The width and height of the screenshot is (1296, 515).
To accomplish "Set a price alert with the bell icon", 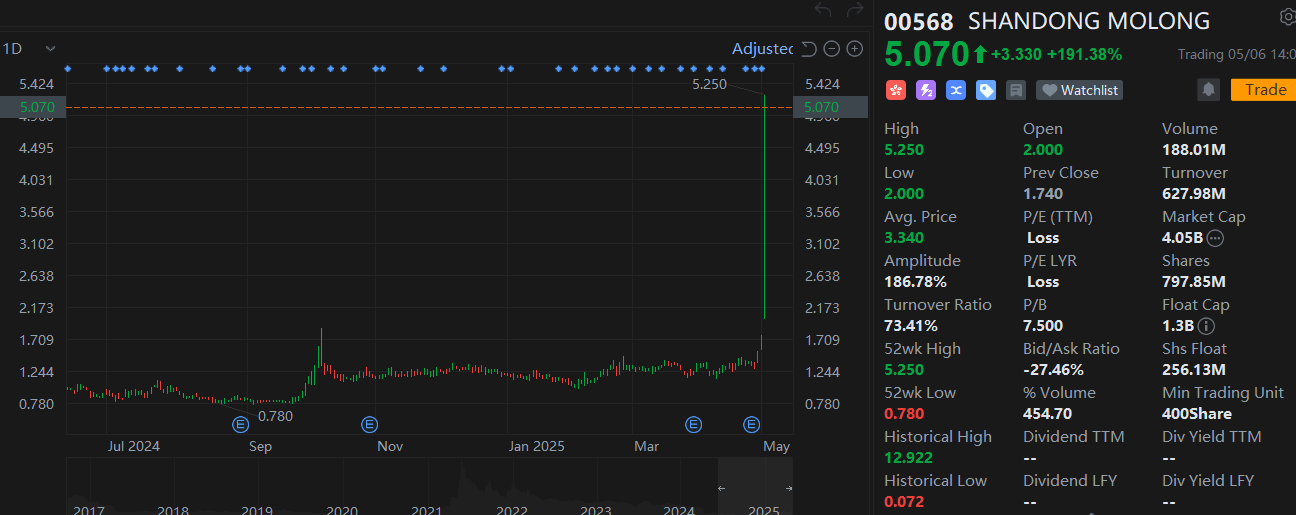I will coord(1208,90).
